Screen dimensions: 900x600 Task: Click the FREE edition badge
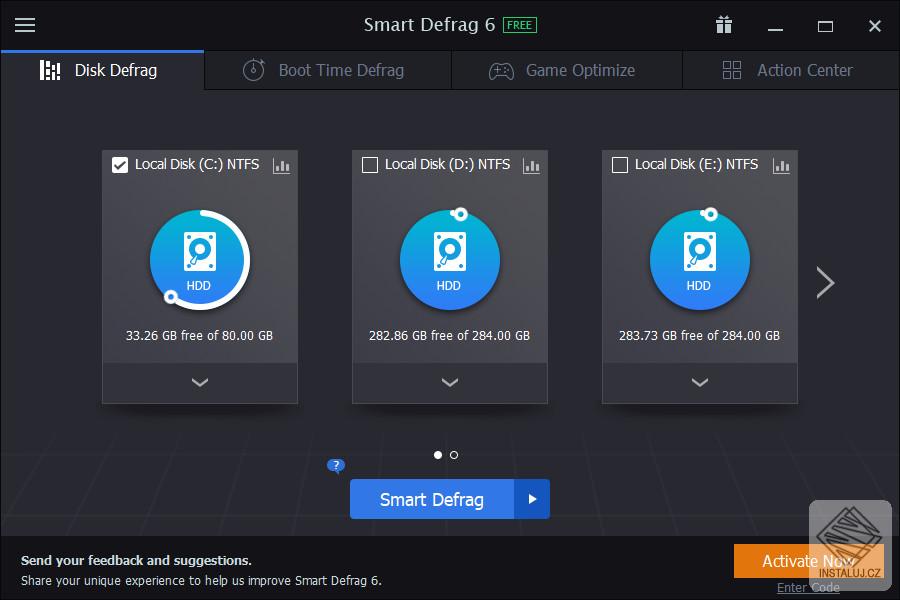(519, 25)
